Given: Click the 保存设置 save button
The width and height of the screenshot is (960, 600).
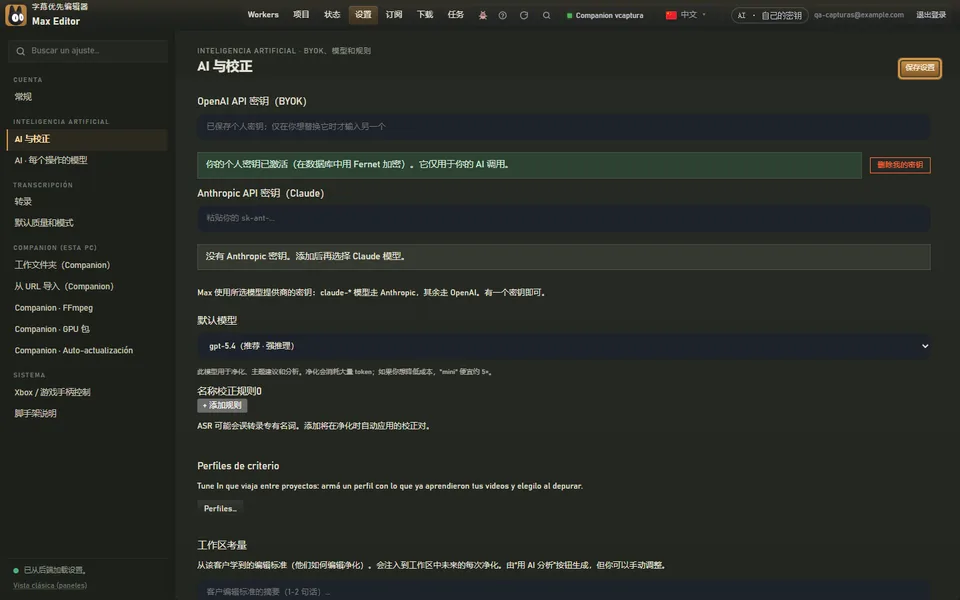Looking at the screenshot, I should 920,68.
